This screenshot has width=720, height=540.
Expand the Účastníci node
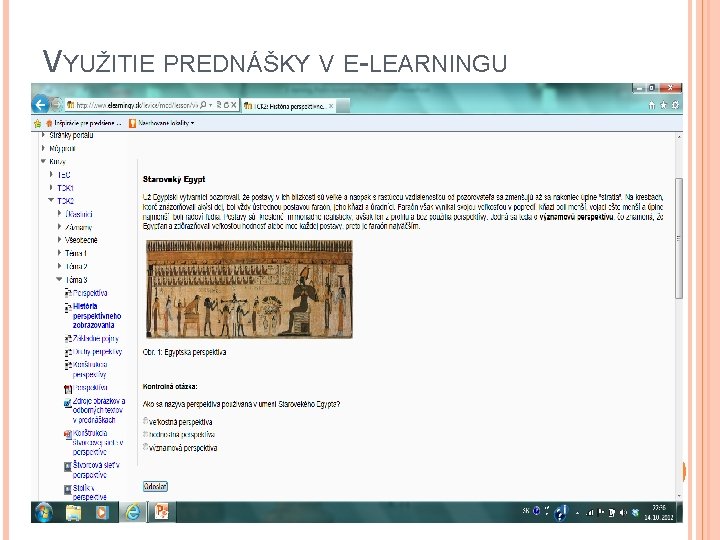pyautogui.click(x=59, y=214)
